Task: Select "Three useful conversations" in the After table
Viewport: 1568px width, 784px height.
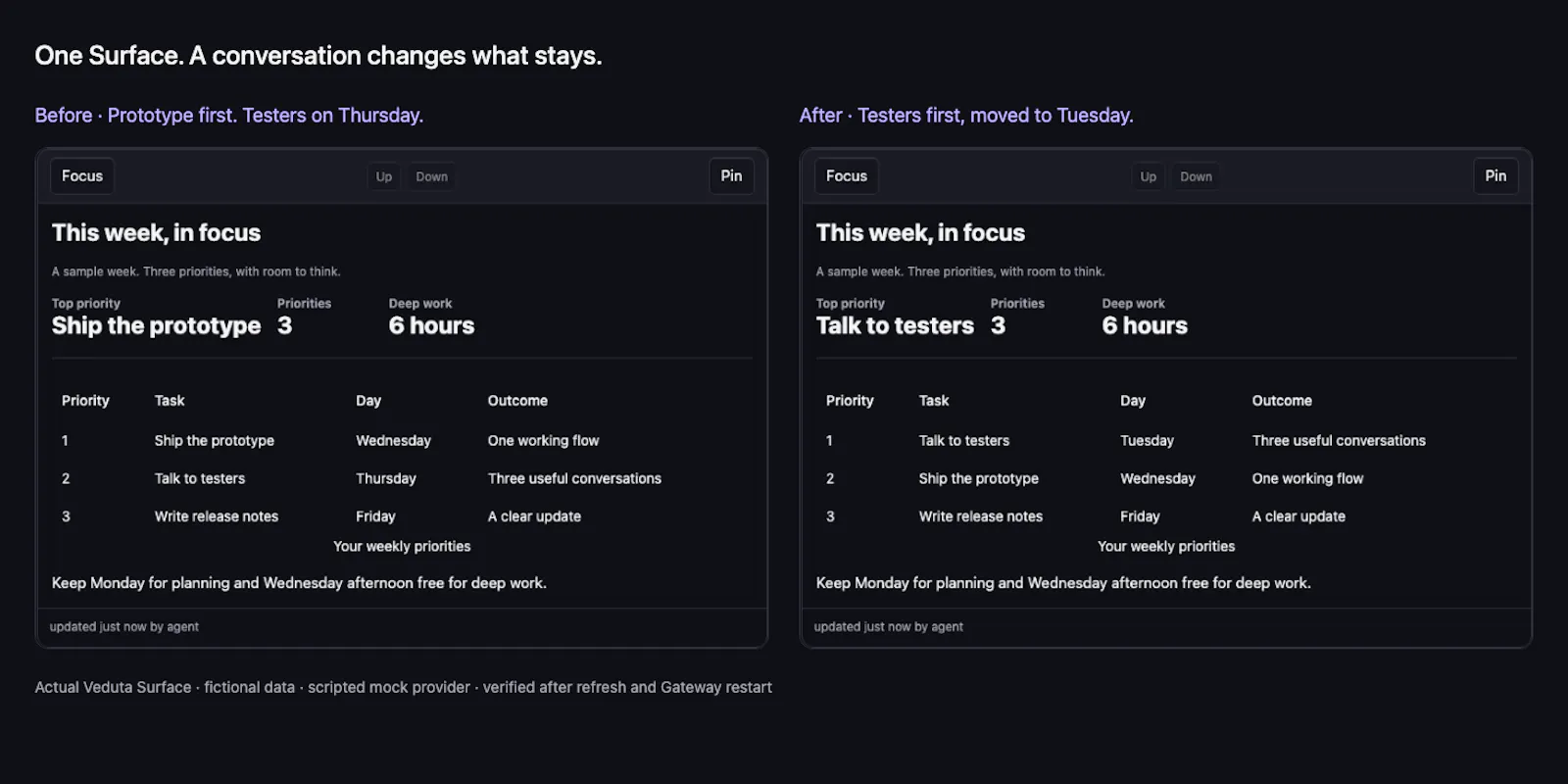Action: 1340,441
